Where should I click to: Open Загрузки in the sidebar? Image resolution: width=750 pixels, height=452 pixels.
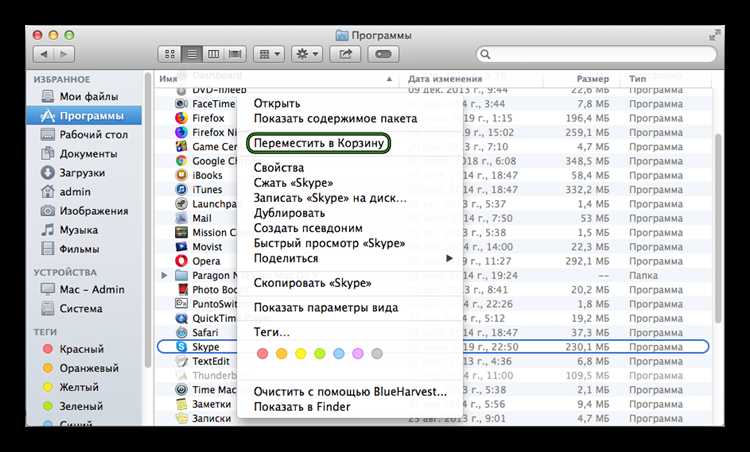click(84, 173)
